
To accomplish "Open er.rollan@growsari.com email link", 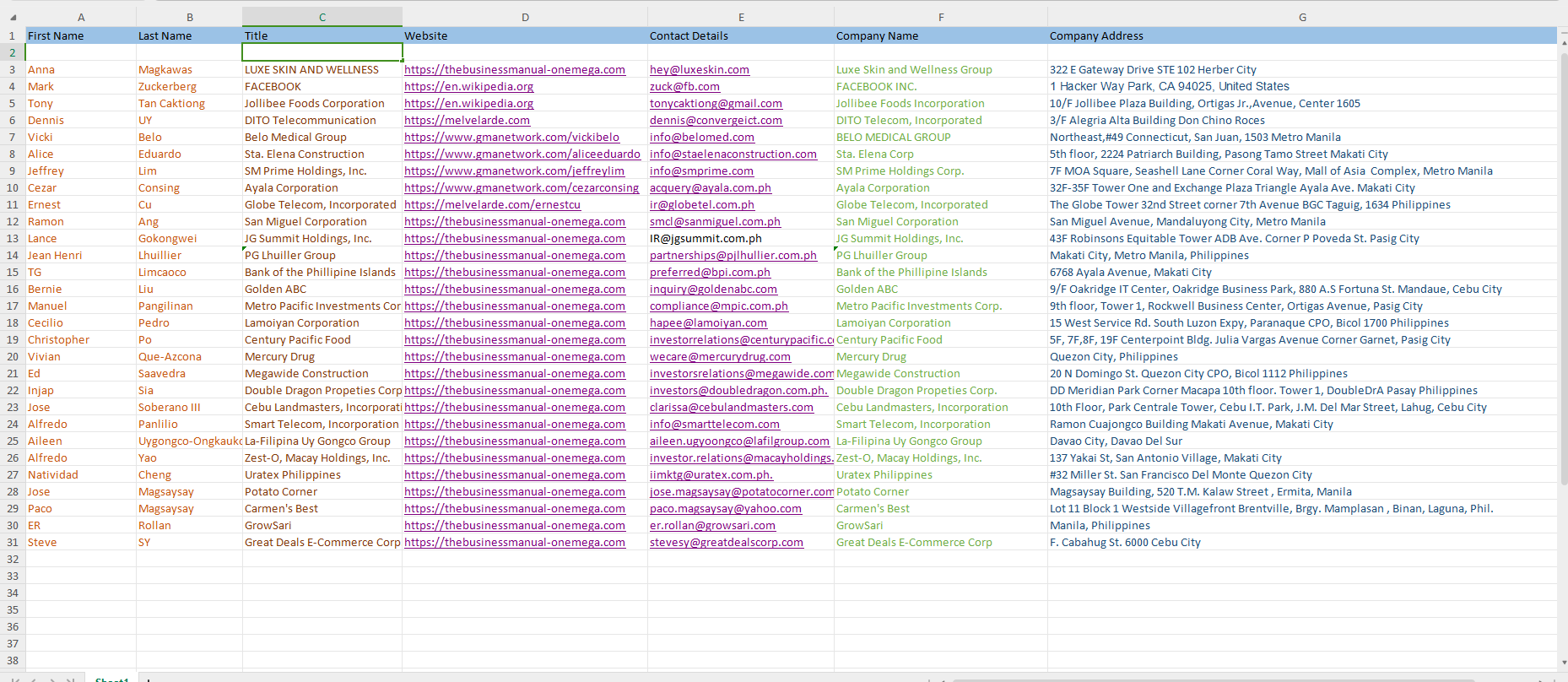I will pos(712,525).
